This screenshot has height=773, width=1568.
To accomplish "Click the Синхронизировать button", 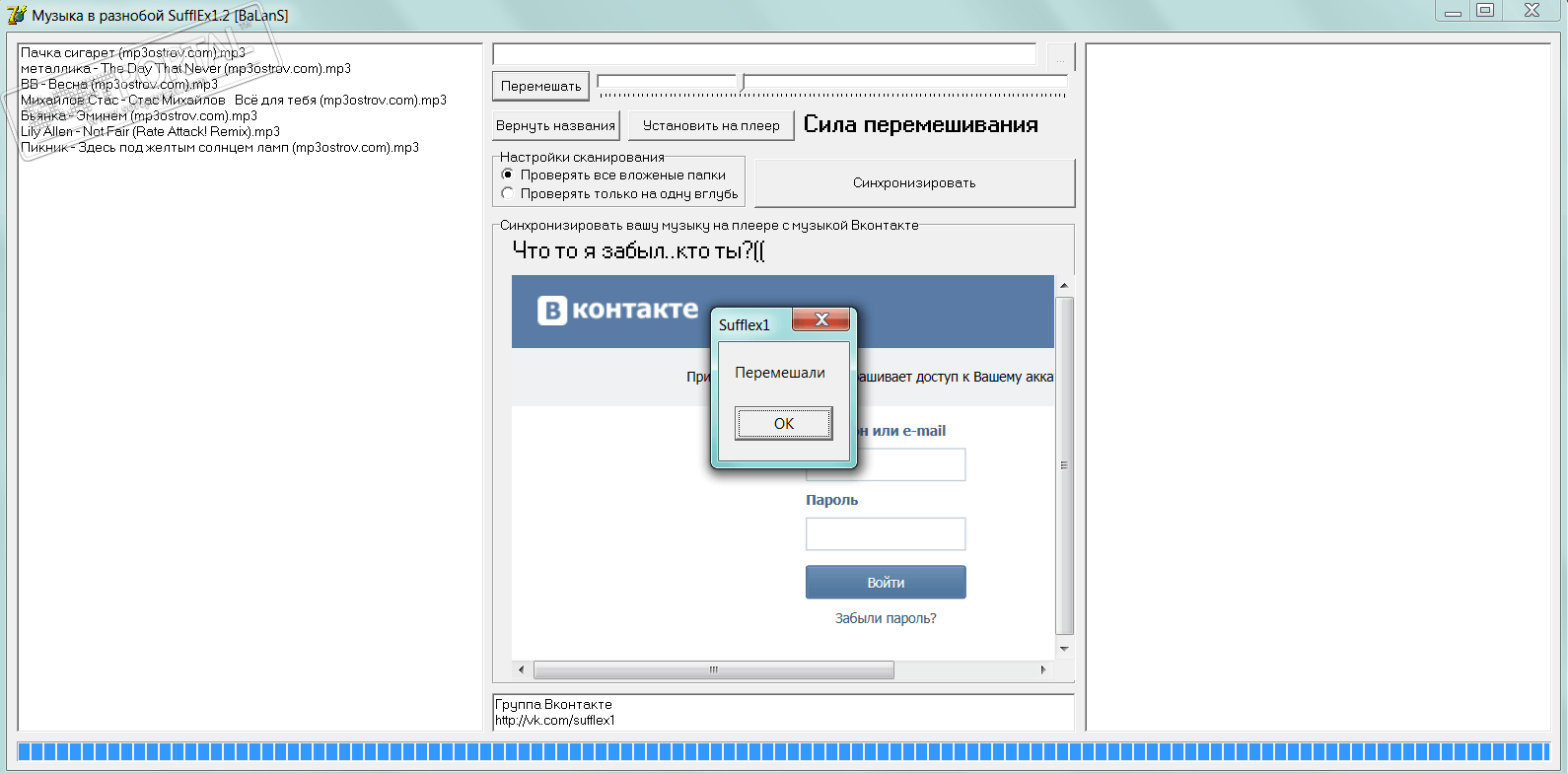I will [914, 182].
